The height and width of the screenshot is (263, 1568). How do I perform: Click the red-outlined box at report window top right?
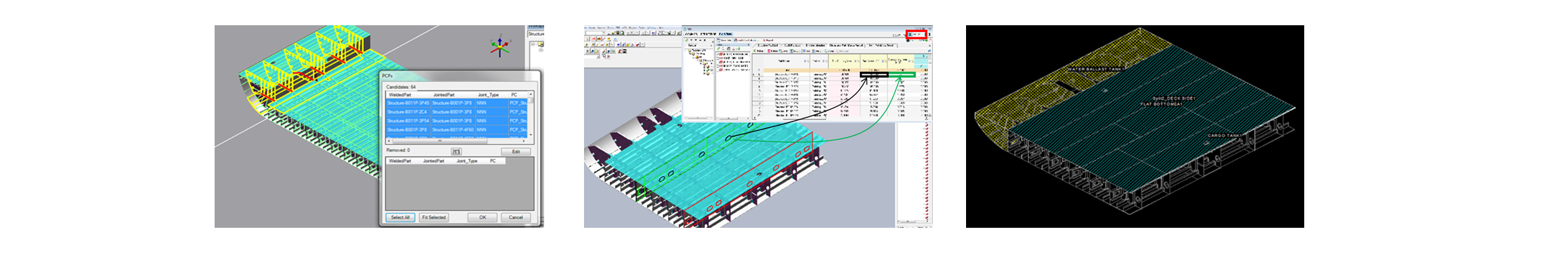point(918,34)
